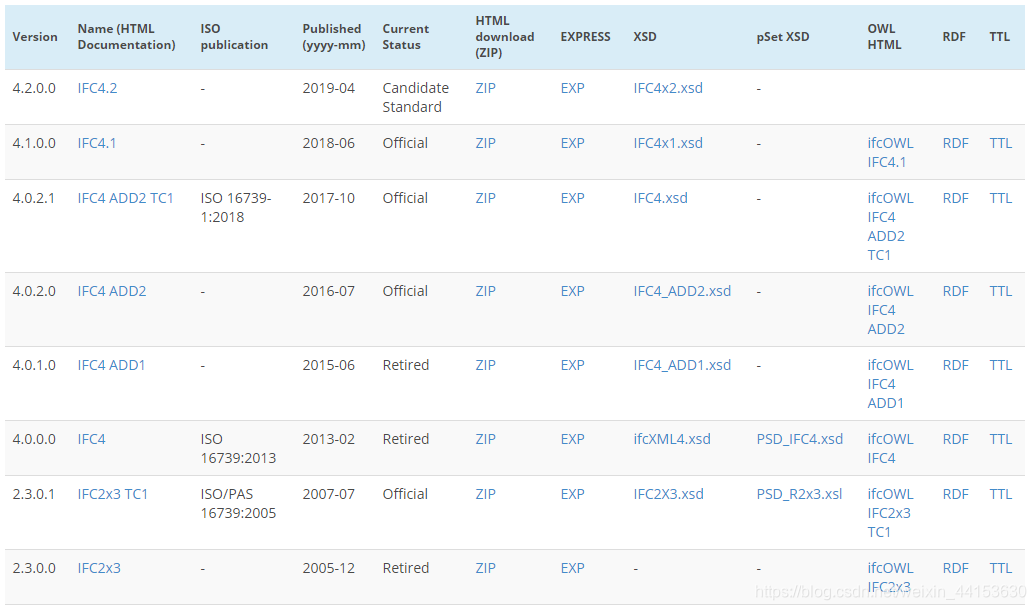Open the PSD_R2x3.xsl property set link
Viewport: 1036px width, 610px height.
pos(799,494)
